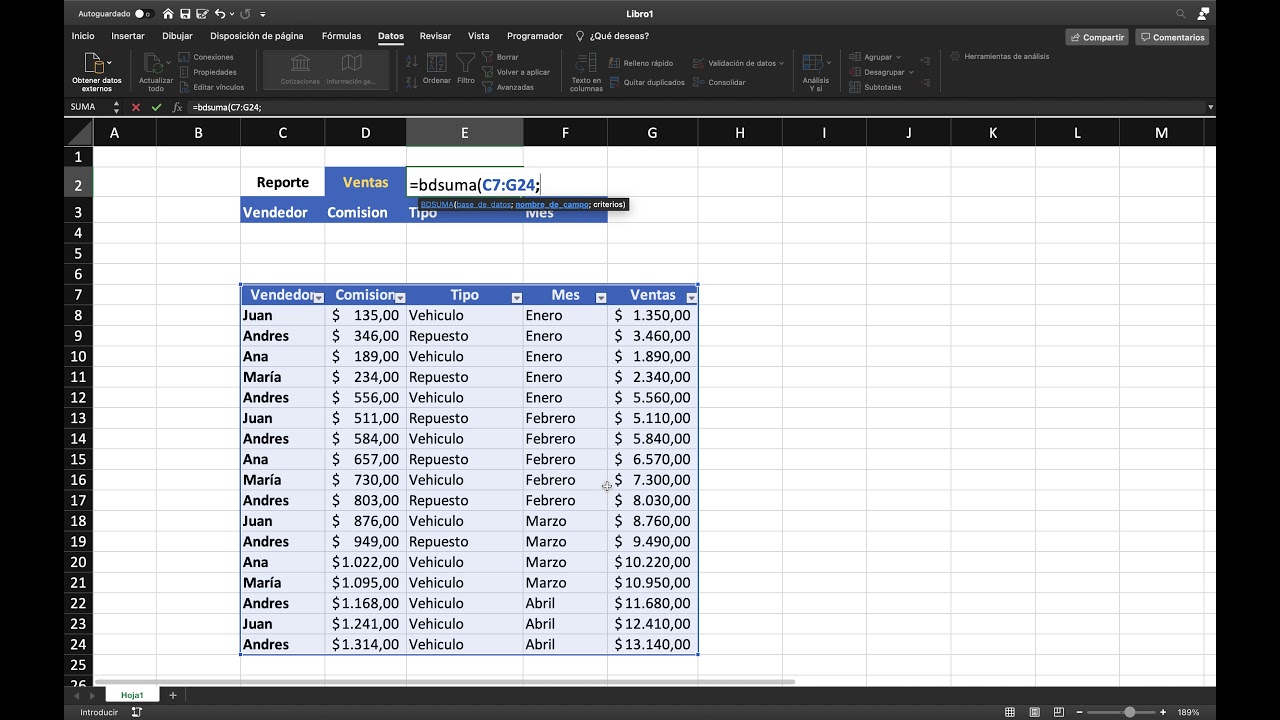Viewport: 1280px width, 720px height.
Task: Open the Vendedor column filter dropdown
Action: [x=318, y=297]
